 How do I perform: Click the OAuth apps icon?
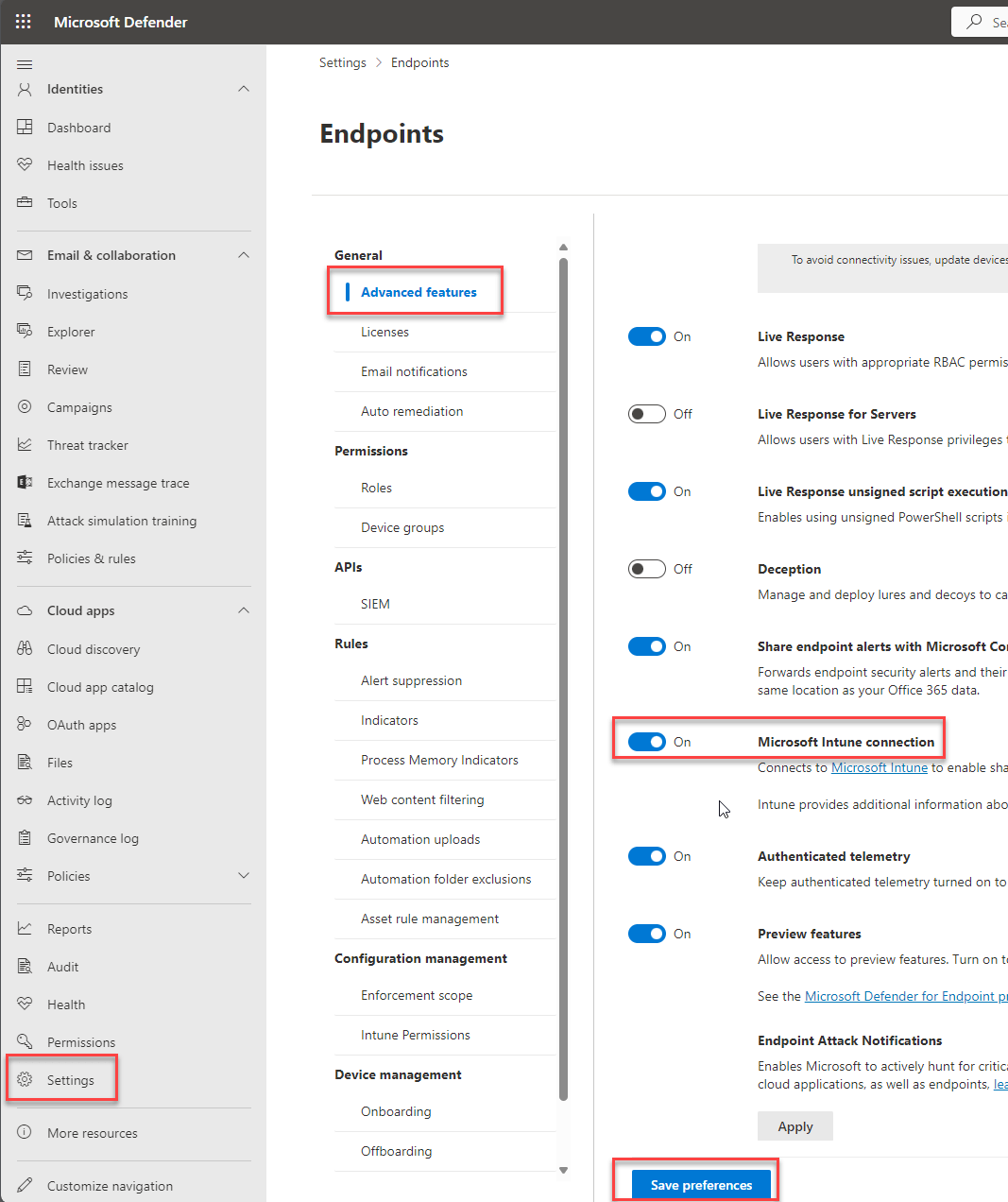click(x=25, y=725)
